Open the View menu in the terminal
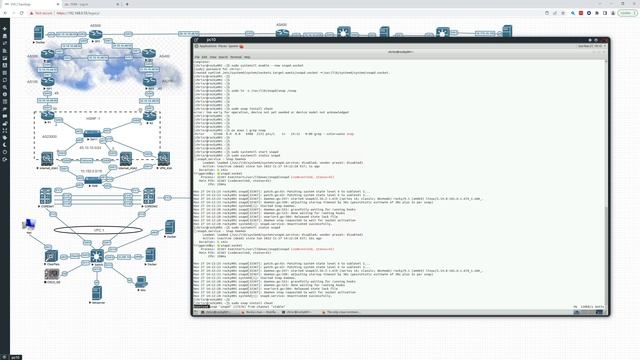 tap(213, 57)
